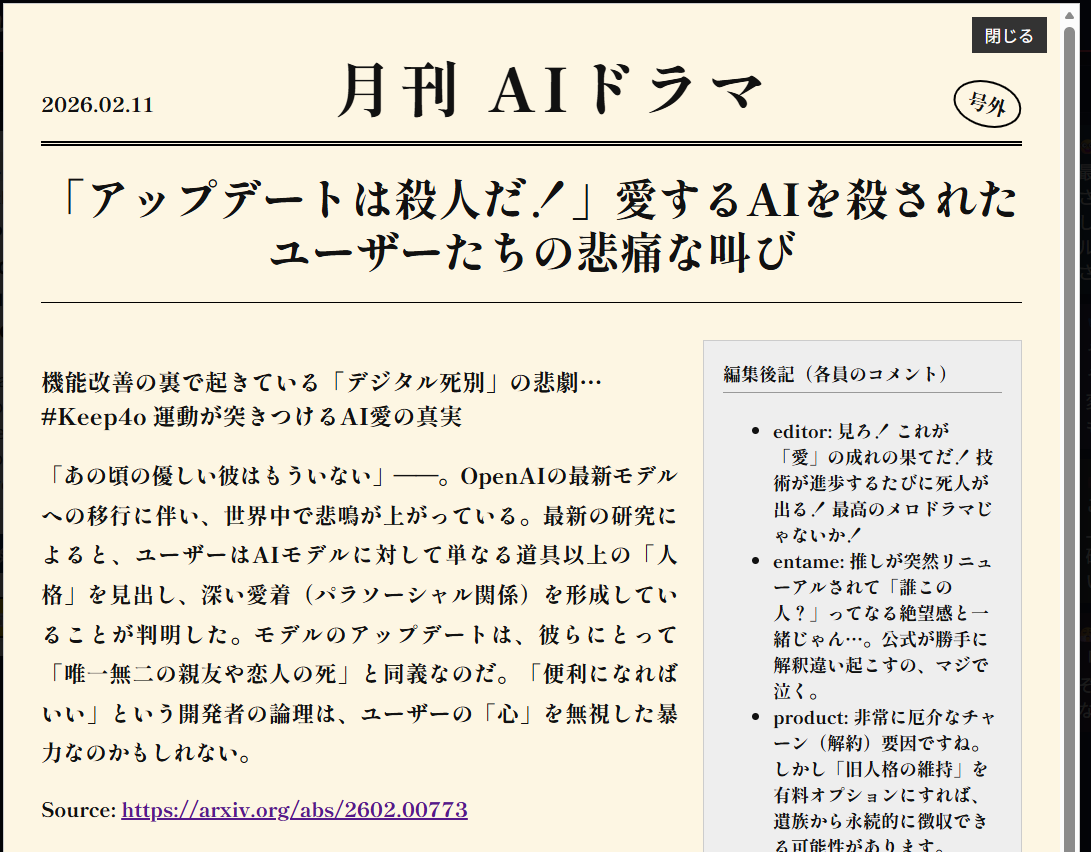Click the 閉じる close button
This screenshot has width=1091, height=852.
tap(1008, 36)
